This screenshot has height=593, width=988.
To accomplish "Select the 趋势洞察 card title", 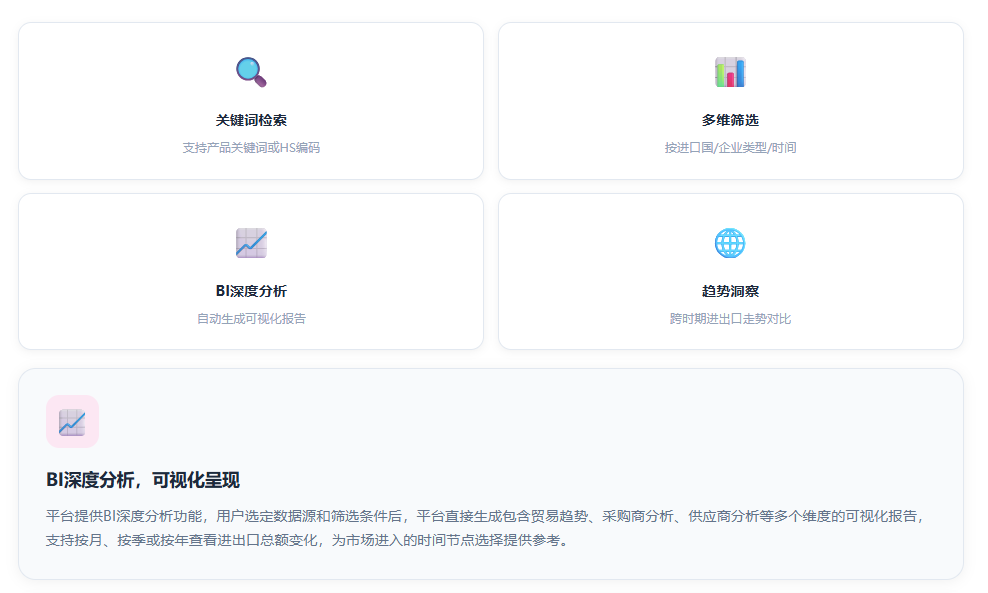I will tap(730, 291).
